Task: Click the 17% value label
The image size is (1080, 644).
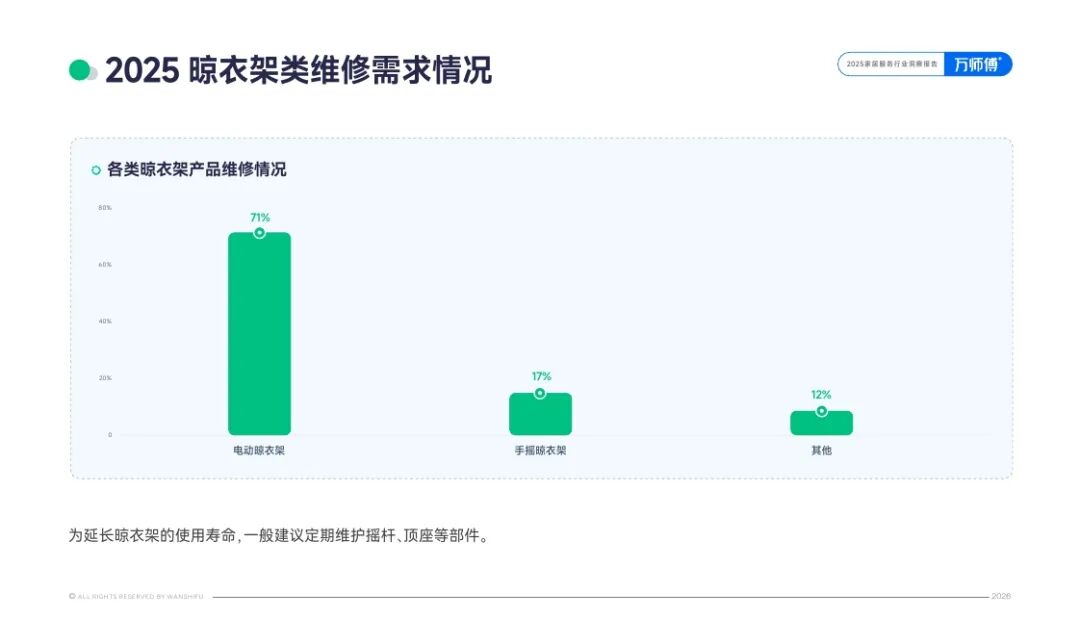Action: (541, 377)
